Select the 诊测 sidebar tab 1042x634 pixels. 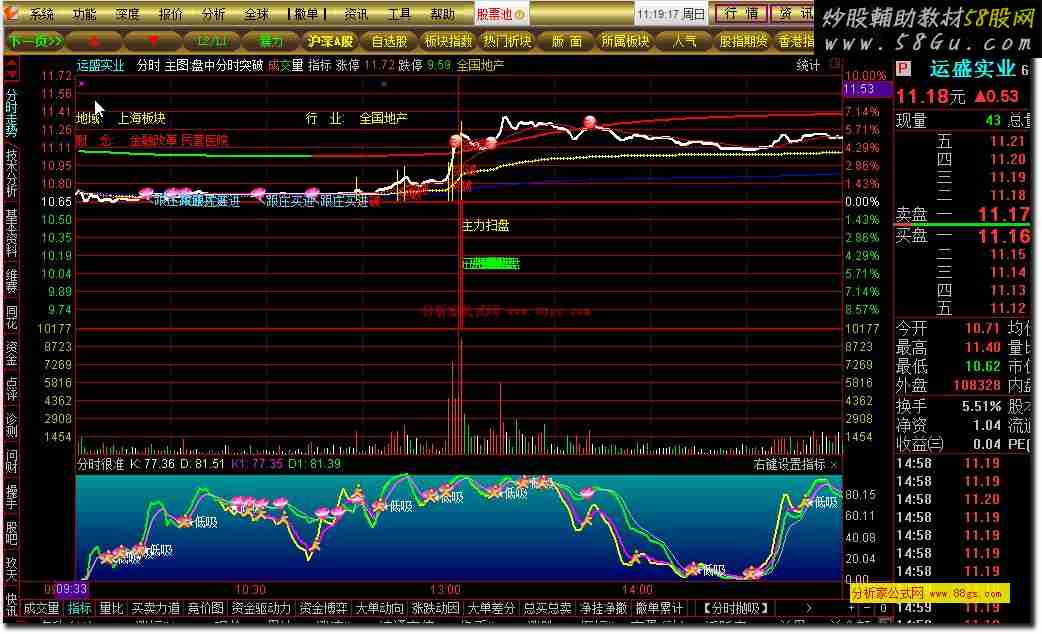(x=11, y=425)
